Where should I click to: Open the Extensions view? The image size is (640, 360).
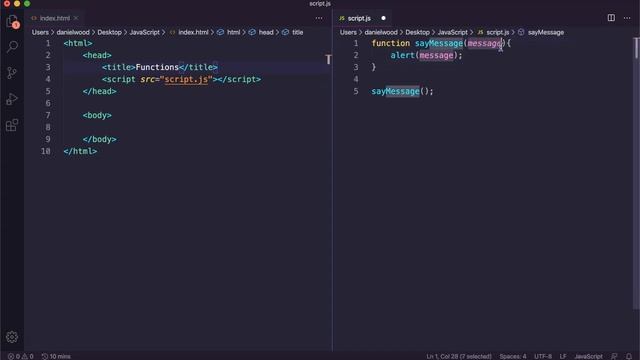(x=12, y=125)
